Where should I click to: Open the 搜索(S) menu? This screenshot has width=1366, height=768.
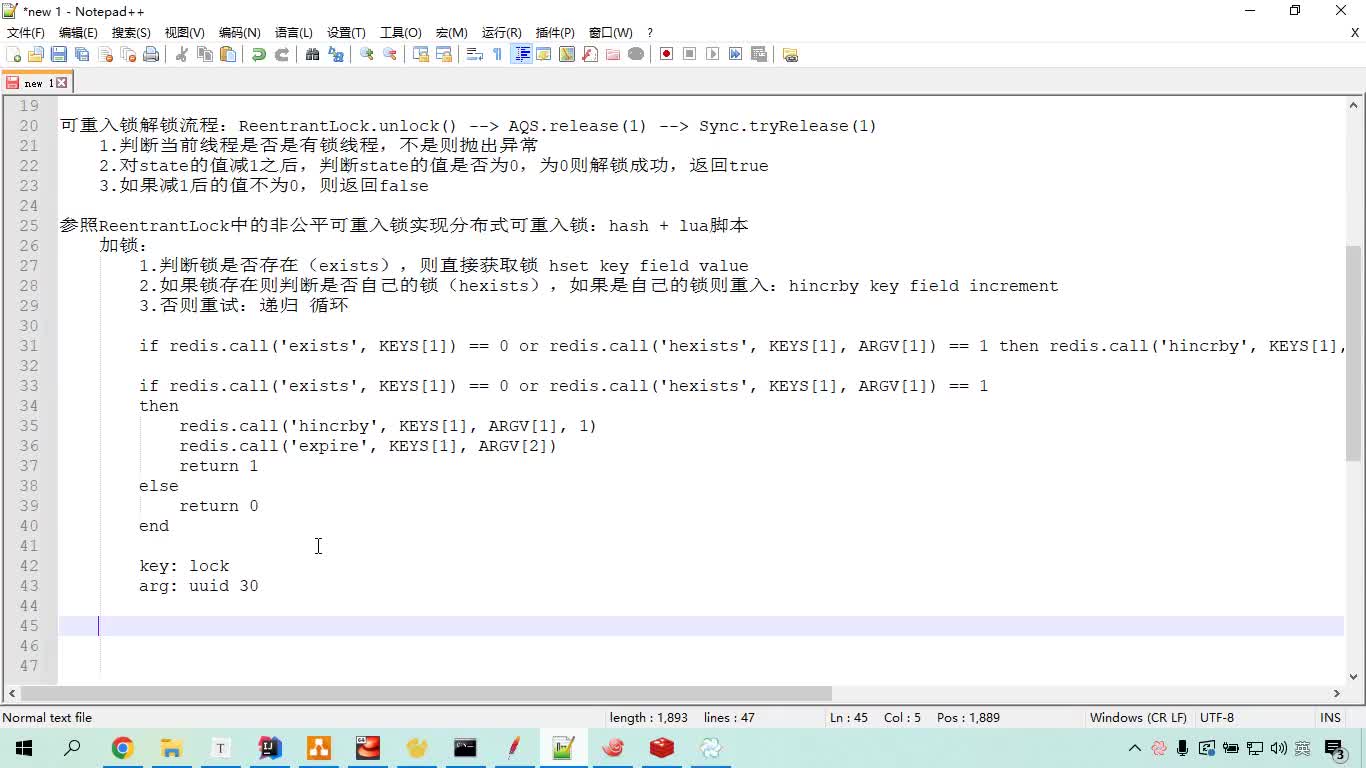tap(131, 33)
